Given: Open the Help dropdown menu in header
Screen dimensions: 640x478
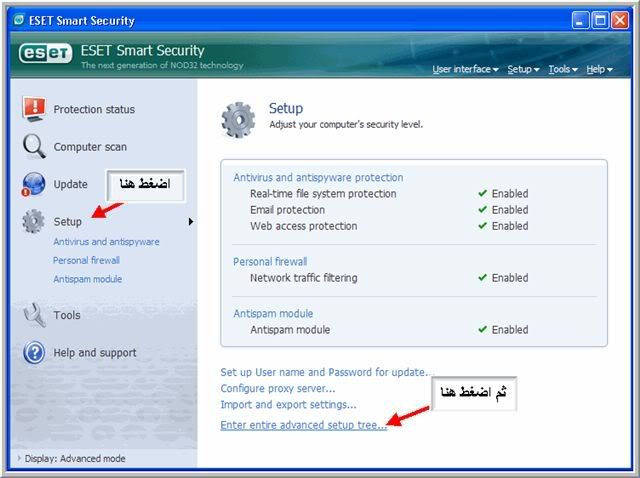Looking at the screenshot, I should [x=600, y=69].
